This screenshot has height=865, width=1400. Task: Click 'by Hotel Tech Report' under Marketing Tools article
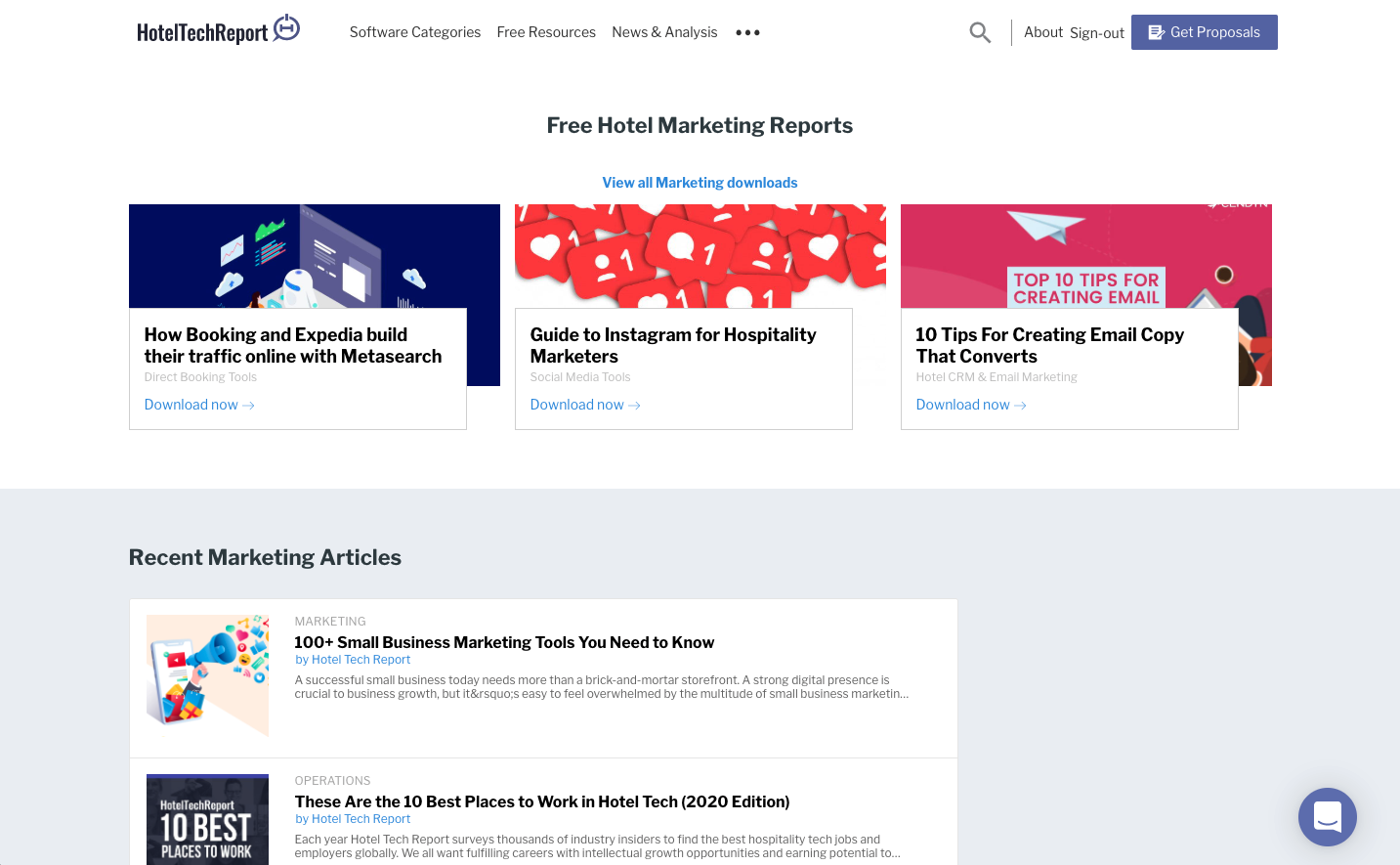[x=353, y=660]
